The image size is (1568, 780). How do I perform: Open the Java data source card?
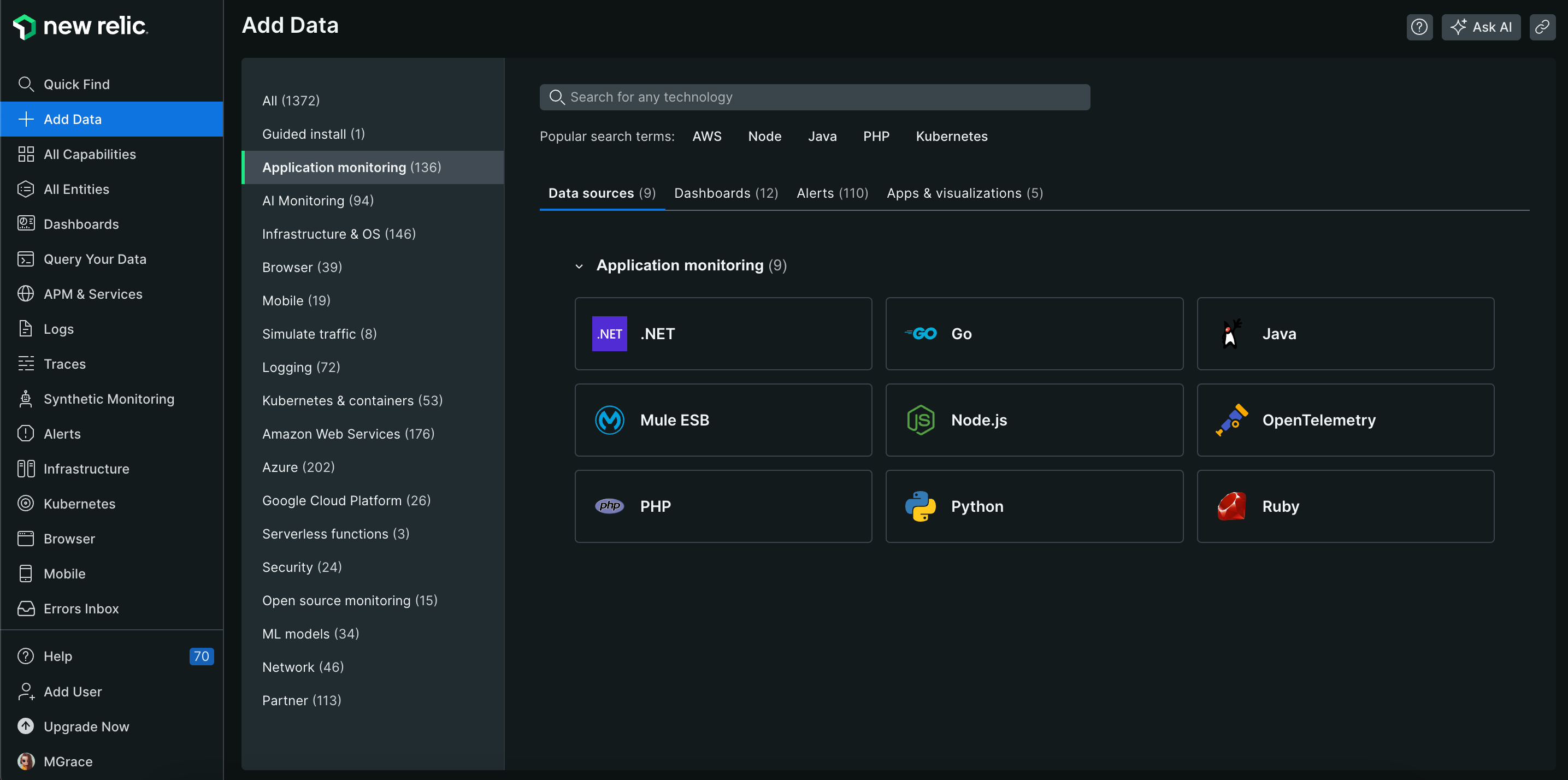click(x=1345, y=334)
